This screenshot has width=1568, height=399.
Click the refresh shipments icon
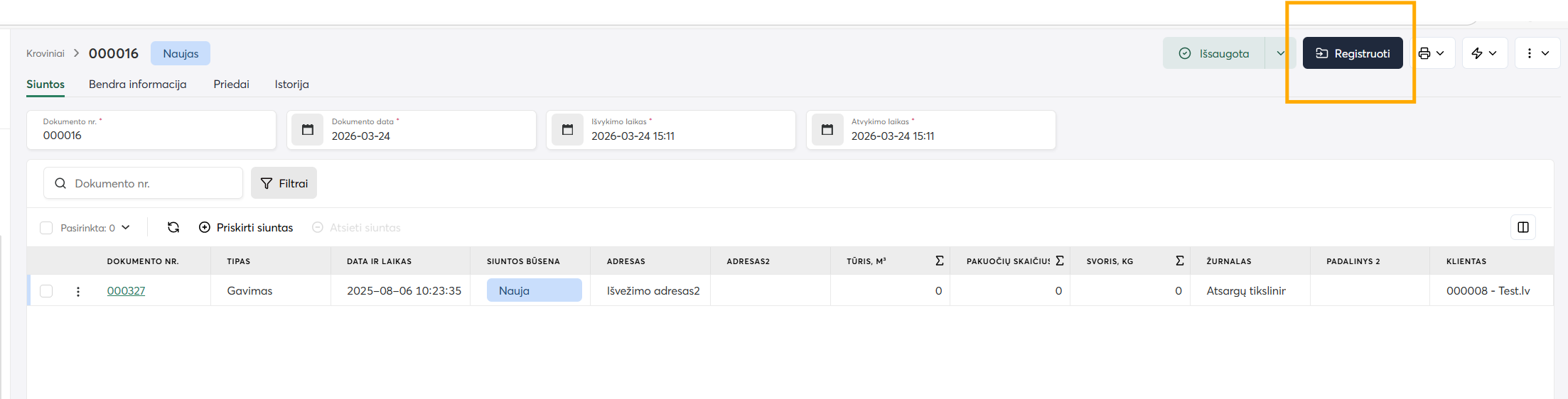[x=173, y=227]
